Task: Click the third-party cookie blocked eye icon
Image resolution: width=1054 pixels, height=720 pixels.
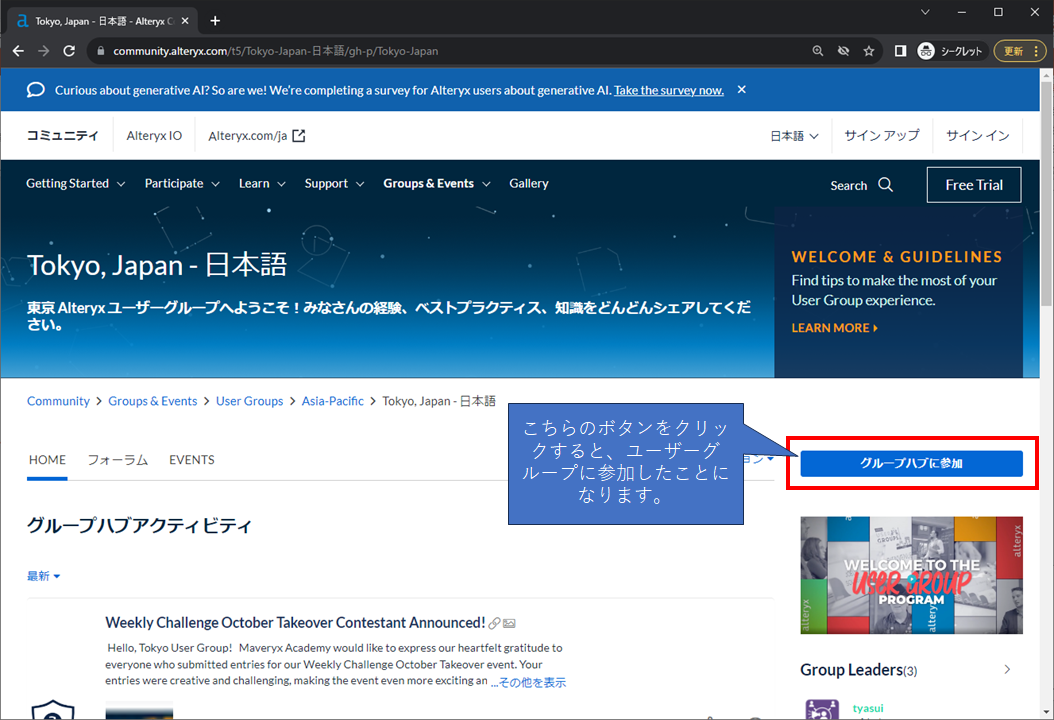Action: tap(844, 51)
